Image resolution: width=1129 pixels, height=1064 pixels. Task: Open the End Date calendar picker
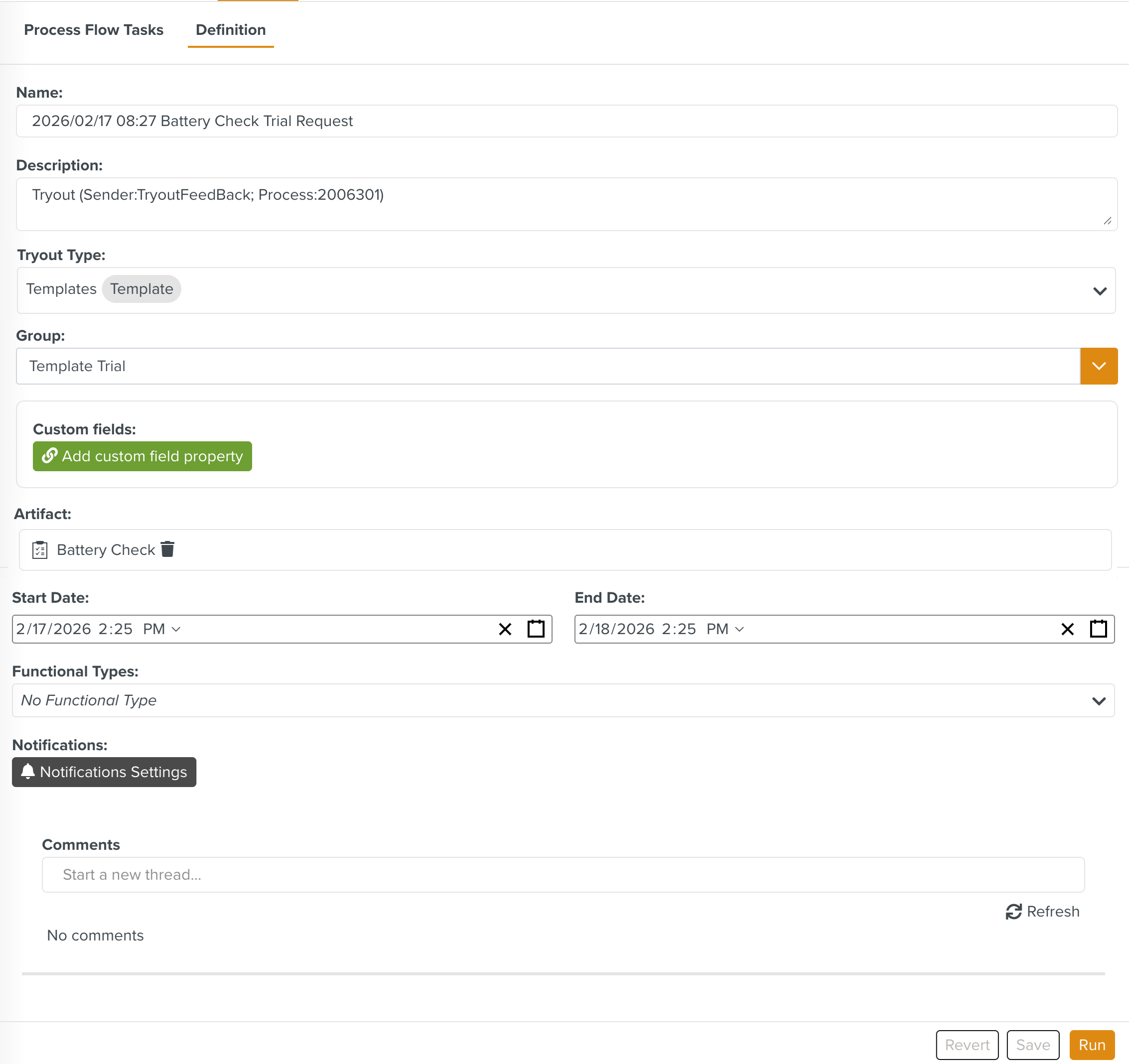(x=1098, y=629)
